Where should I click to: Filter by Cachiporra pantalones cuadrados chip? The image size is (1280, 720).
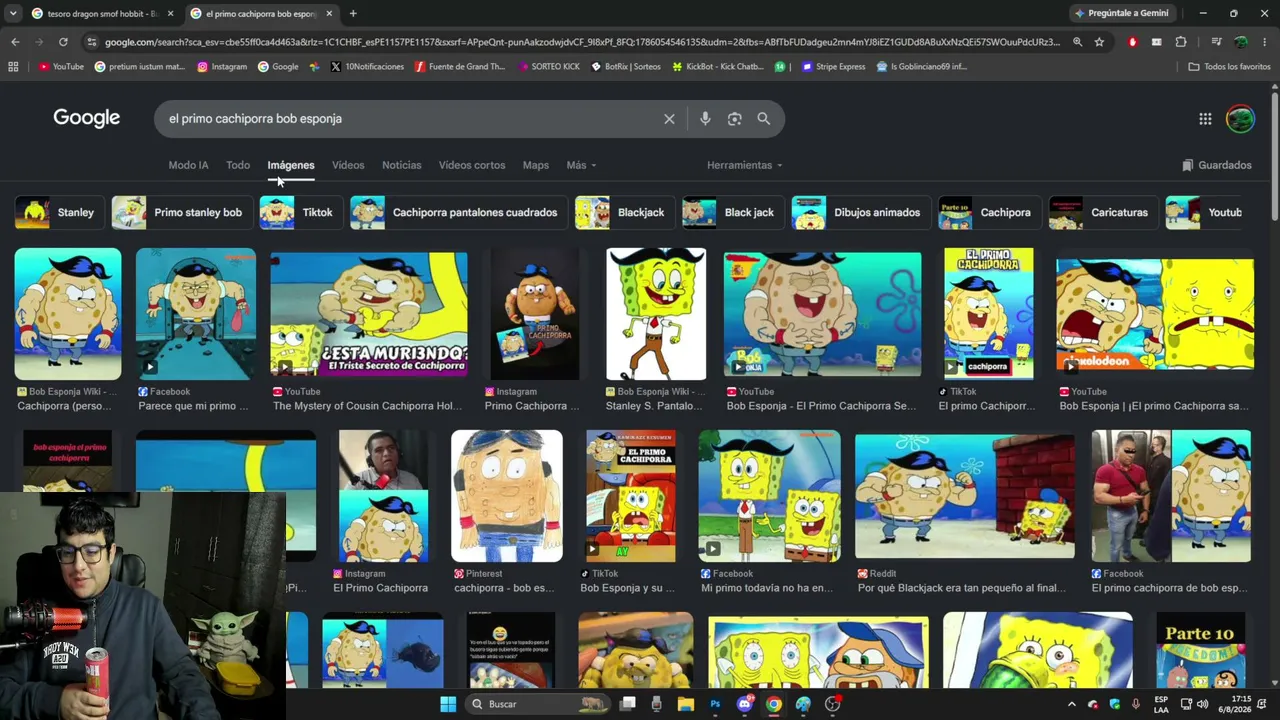tap(458, 213)
